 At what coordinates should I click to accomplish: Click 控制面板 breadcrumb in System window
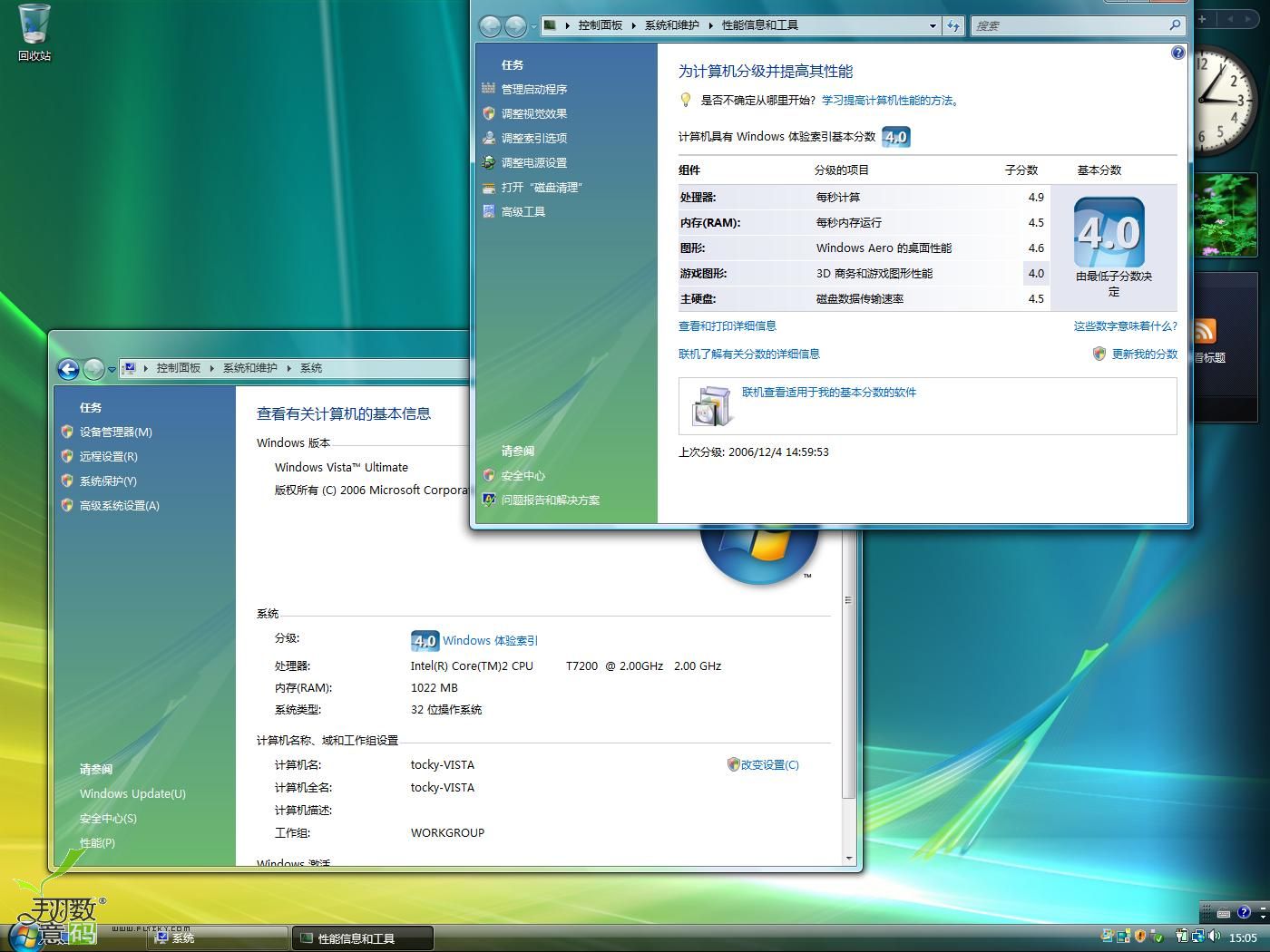pos(179,368)
